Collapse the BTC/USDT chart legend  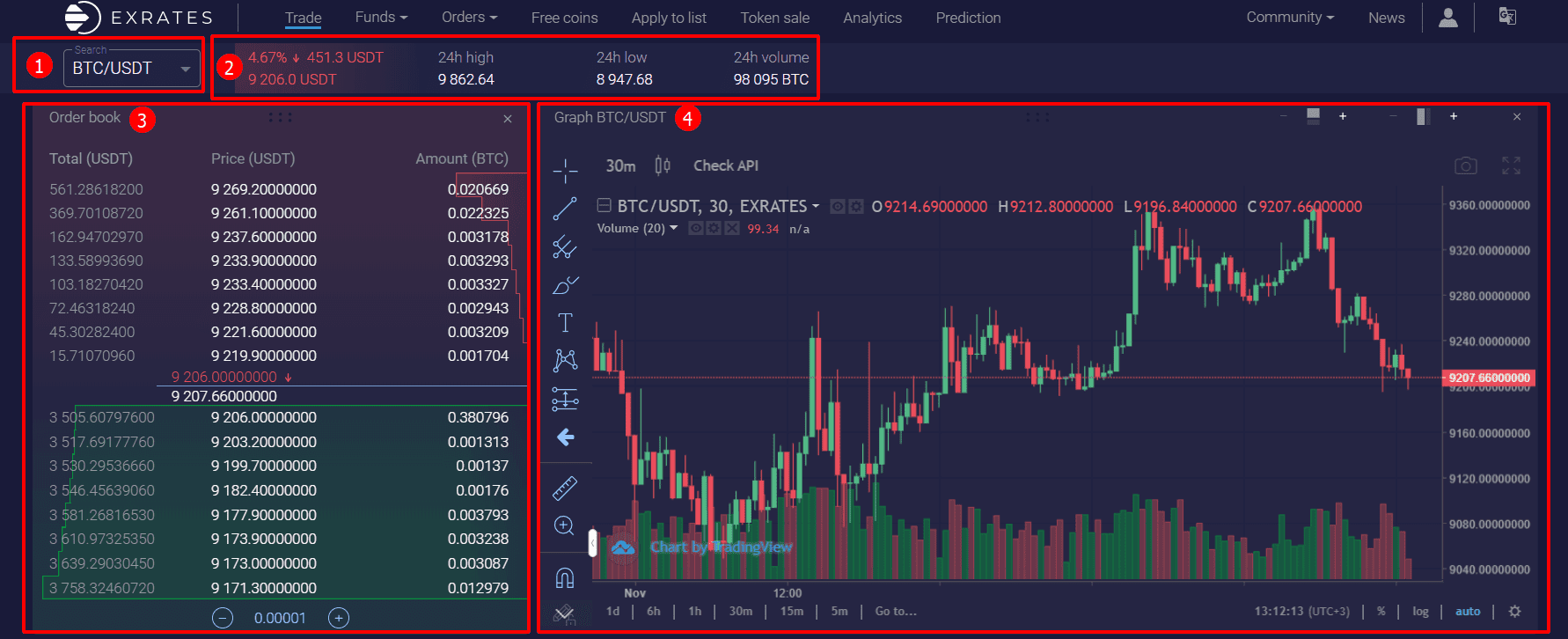(604, 206)
